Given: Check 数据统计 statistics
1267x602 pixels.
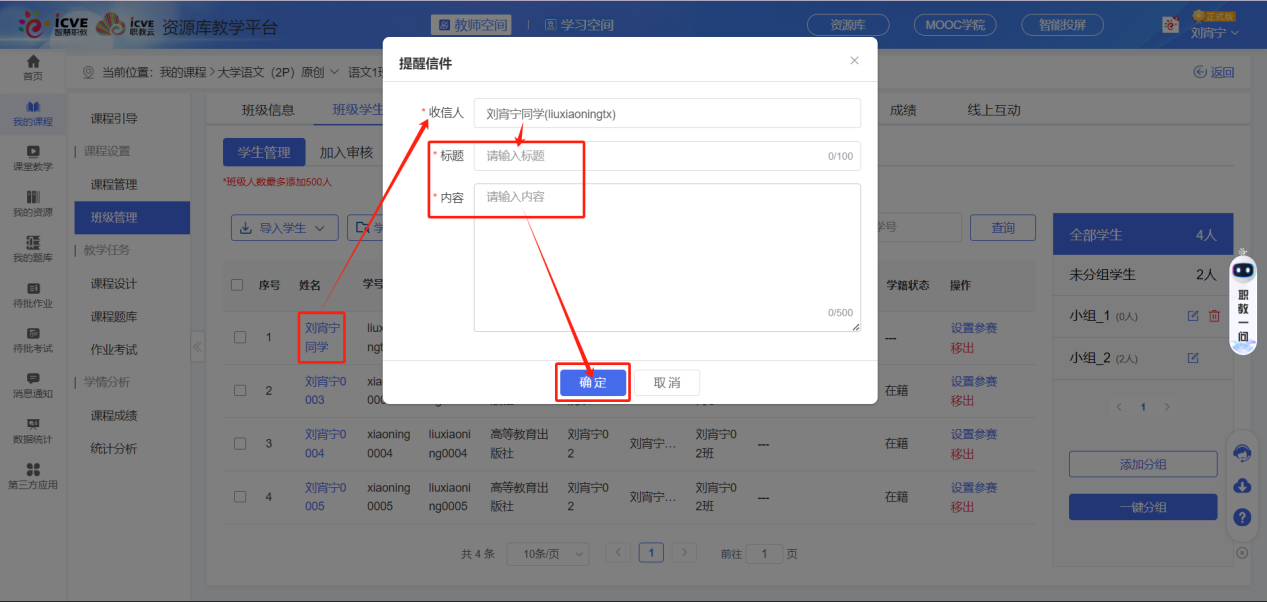Looking at the screenshot, I should [x=31, y=430].
